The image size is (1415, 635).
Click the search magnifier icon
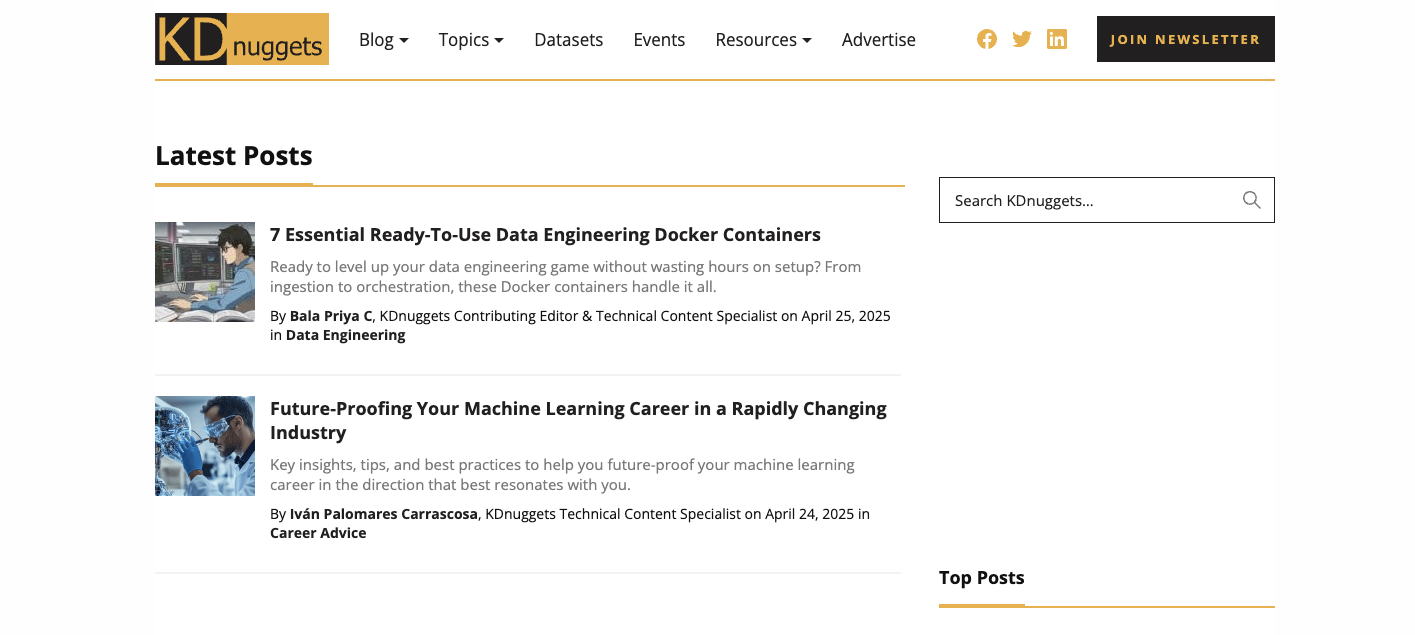pos(1251,200)
